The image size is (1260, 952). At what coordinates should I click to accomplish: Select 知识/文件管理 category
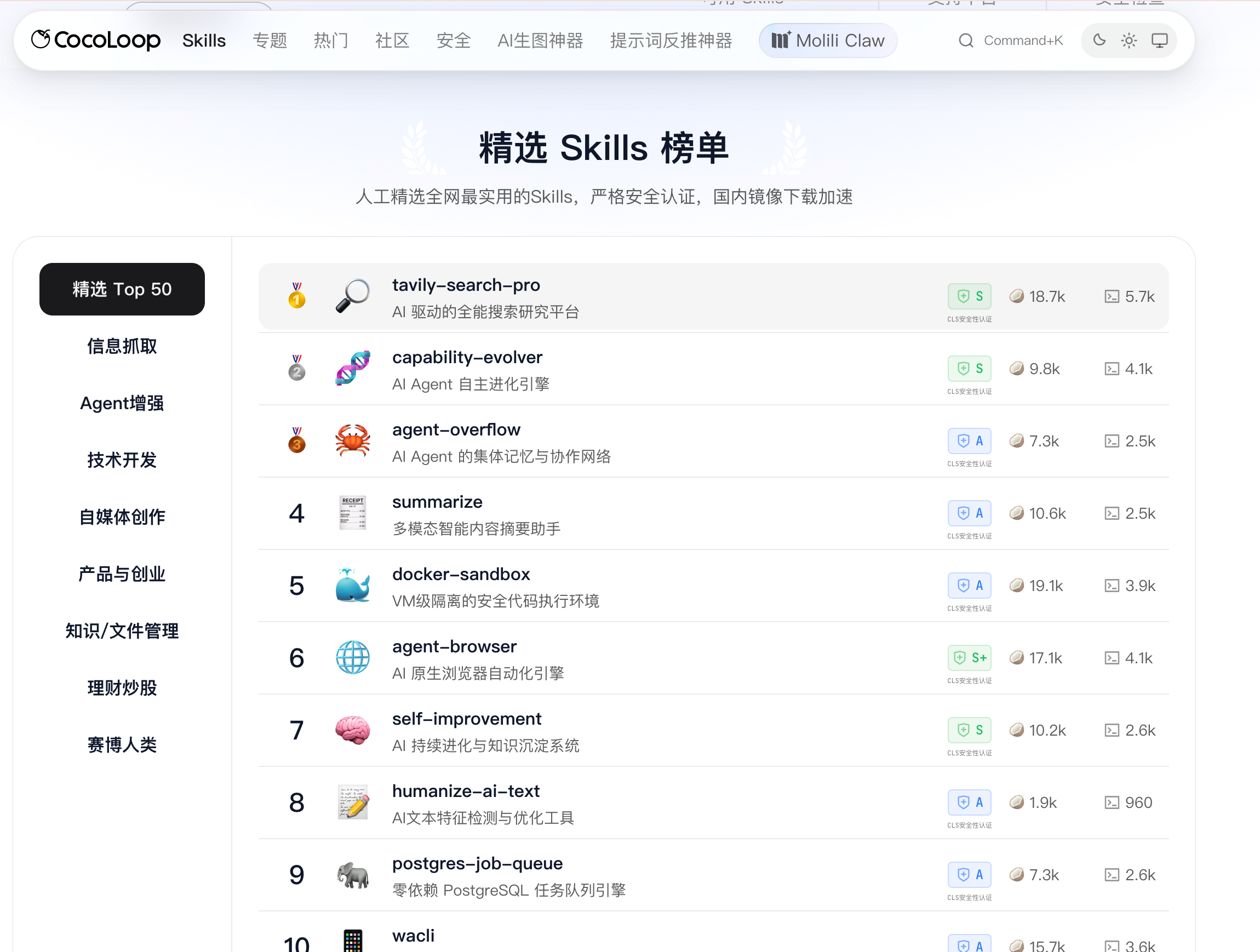pos(122,631)
